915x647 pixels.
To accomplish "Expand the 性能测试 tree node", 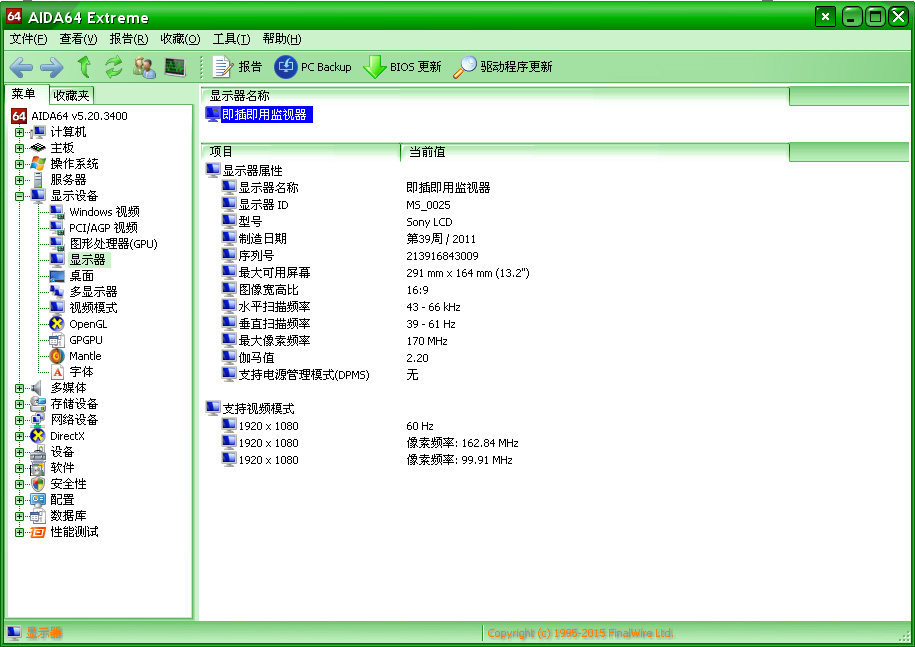I will pyautogui.click(x=19, y=532).
